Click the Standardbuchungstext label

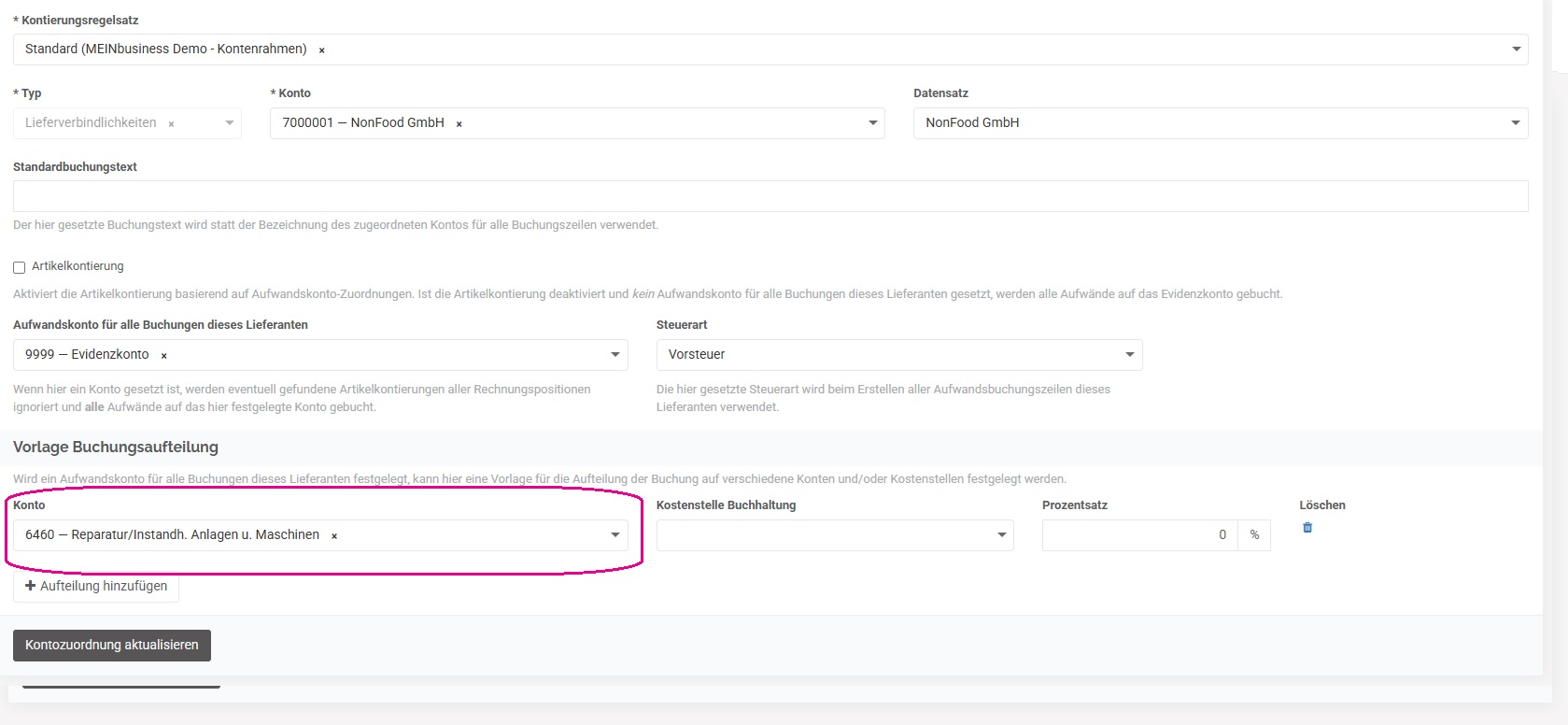(x=75, y=166)
